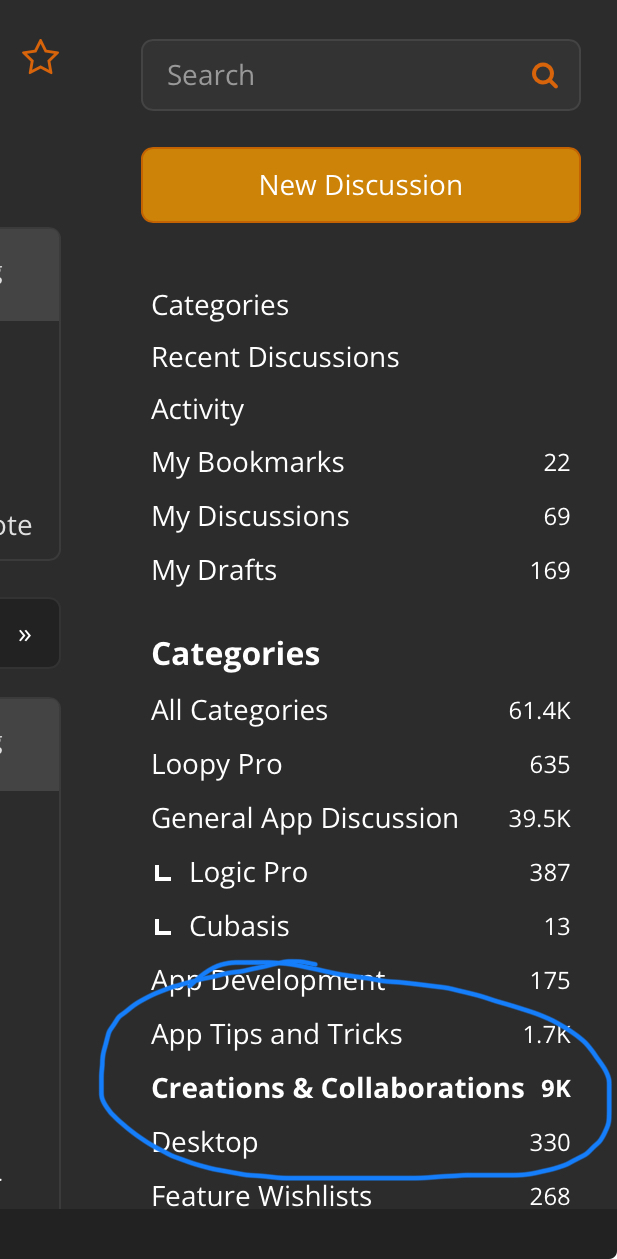Click inside the Search field
This screenshot has width=617, height=1259.
click(340, 75)
